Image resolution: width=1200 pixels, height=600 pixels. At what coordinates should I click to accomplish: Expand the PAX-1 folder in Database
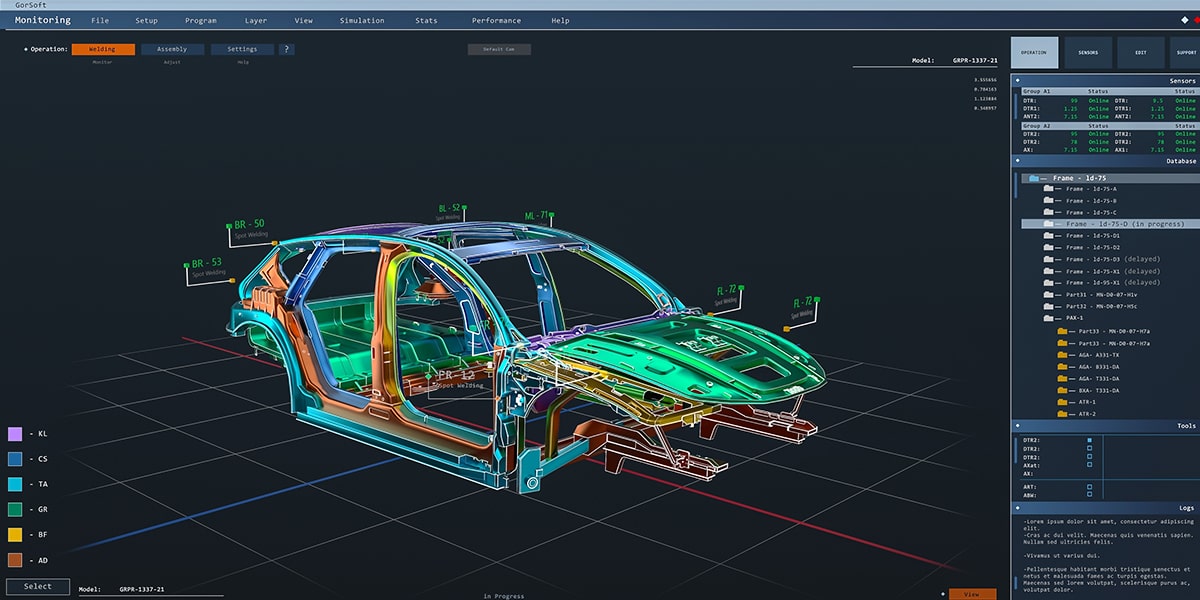(1048, 319)
